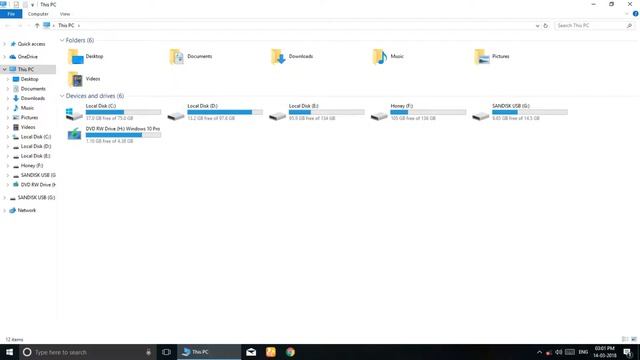640x360 pixels.
Task: Select Downloads in navigation tree
Action: click(33, 98)
